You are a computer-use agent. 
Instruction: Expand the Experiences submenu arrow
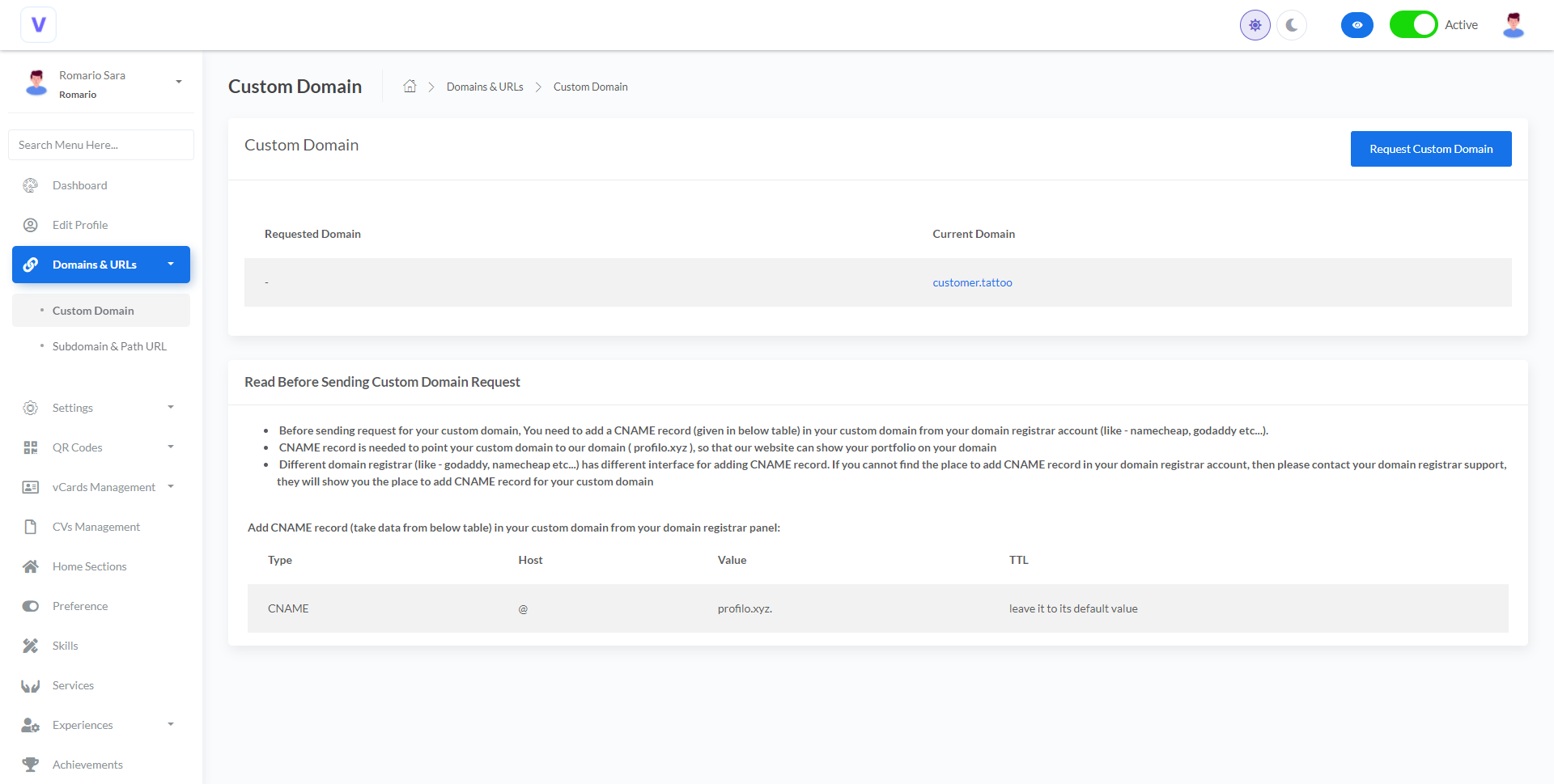click(x=171, y=724)
